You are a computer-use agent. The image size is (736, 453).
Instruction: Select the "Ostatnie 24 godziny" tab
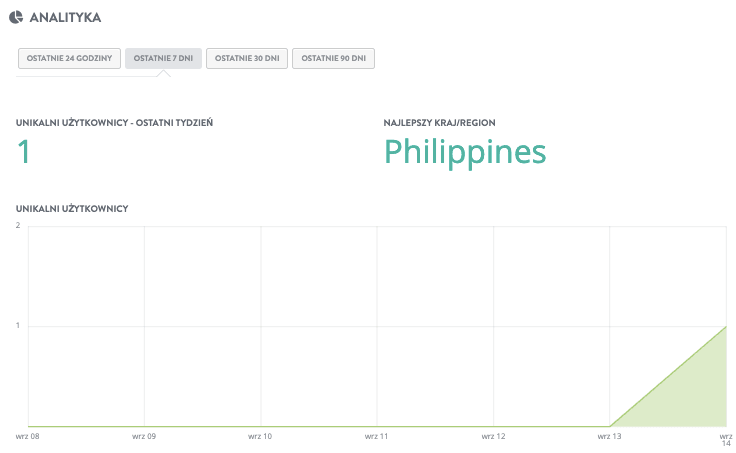click(x=69, y=59)
